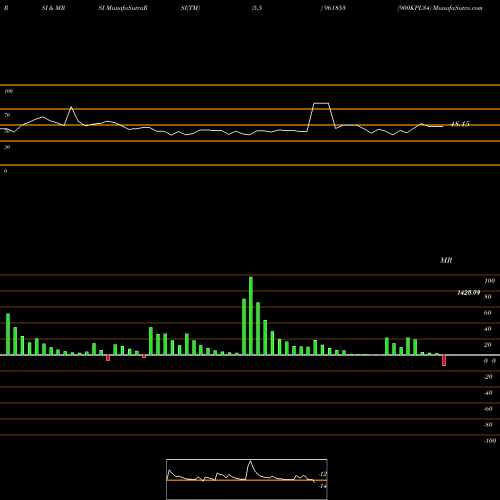
Task: Click the flat-topped RSI peak
Action: coord(321,103)
